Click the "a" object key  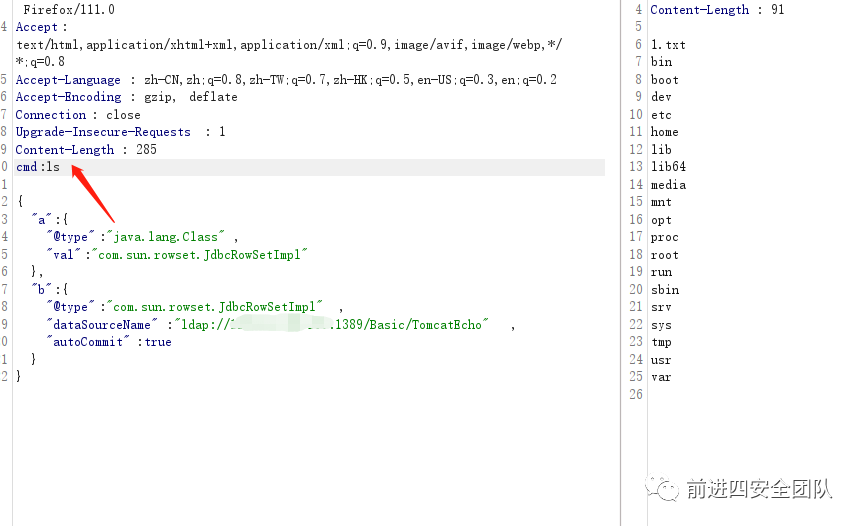41,219
